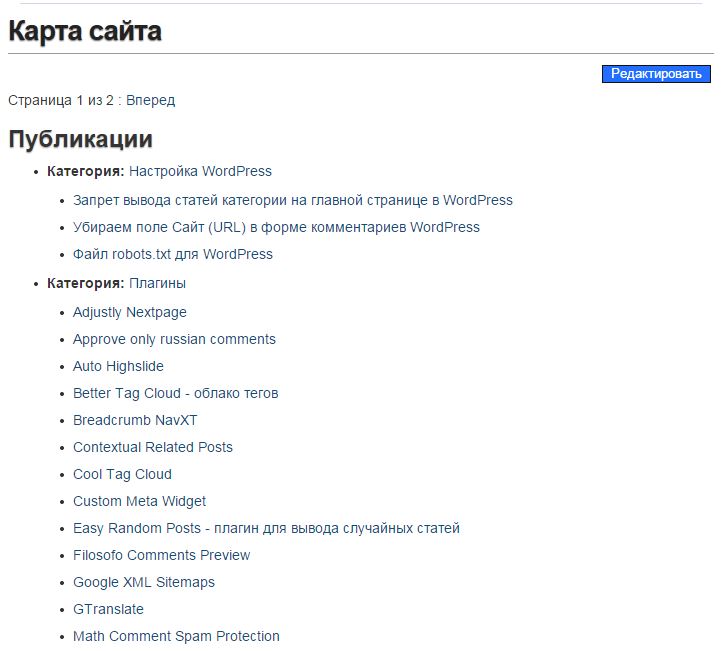Open Файл robots.txt для WordPress link

point(172,254)
